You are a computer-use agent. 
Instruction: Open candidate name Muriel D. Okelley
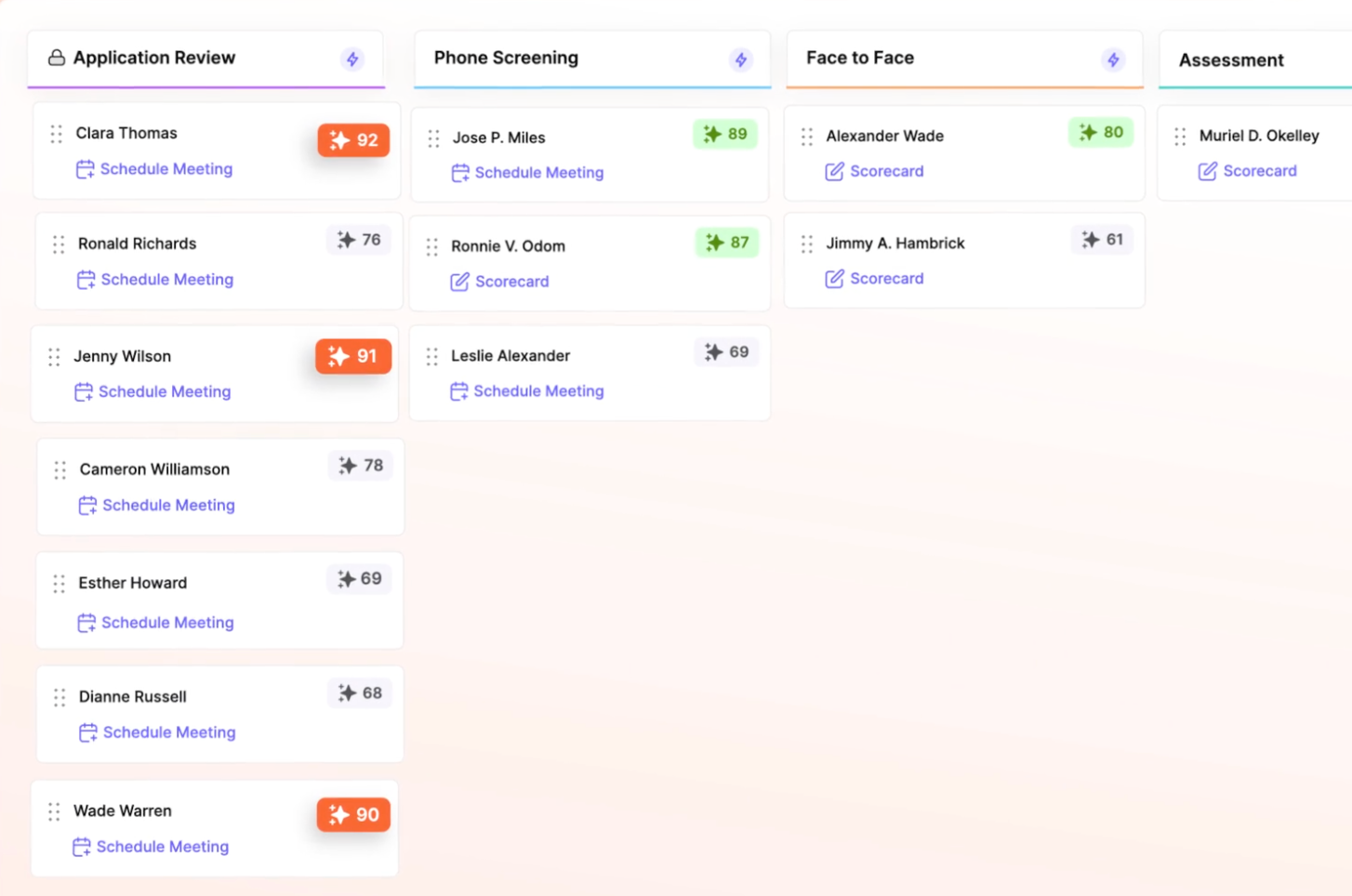(1259, 136)
